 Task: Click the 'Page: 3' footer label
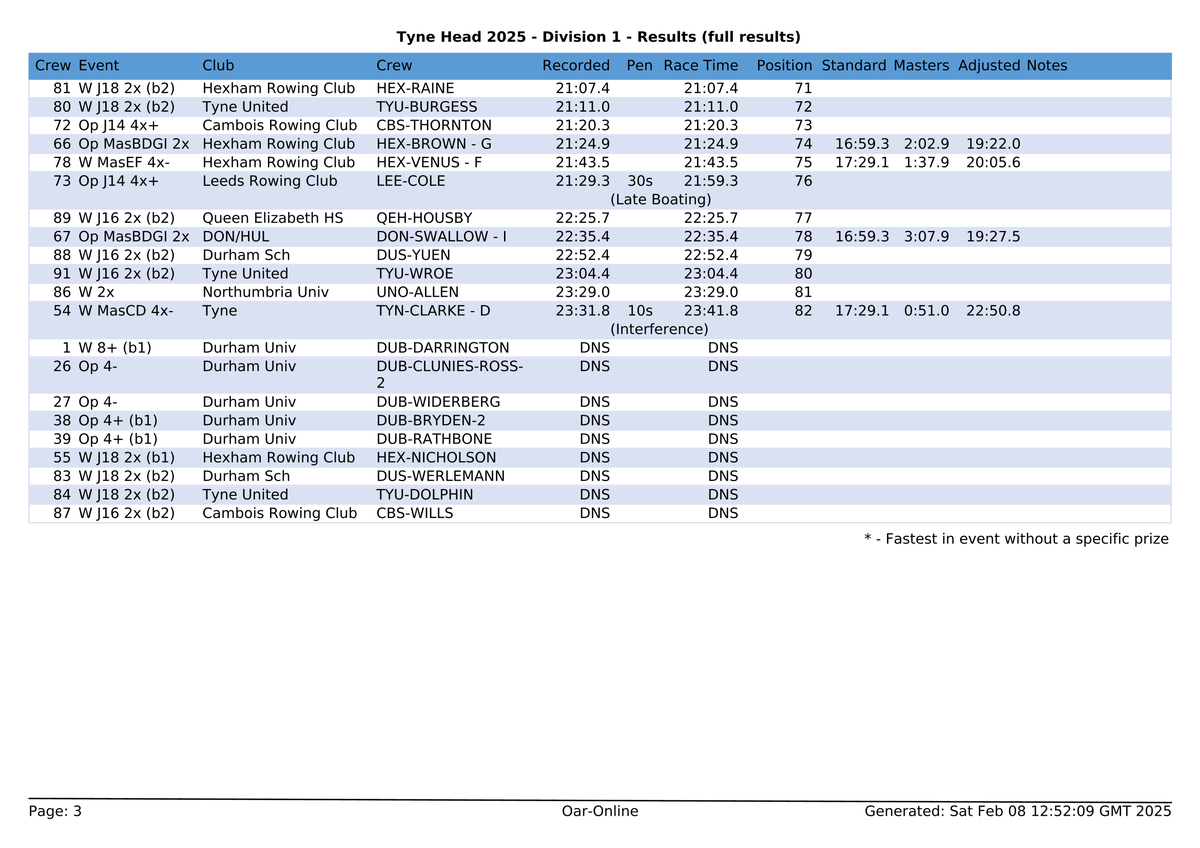pyautogui.click(x=56, y=811)
